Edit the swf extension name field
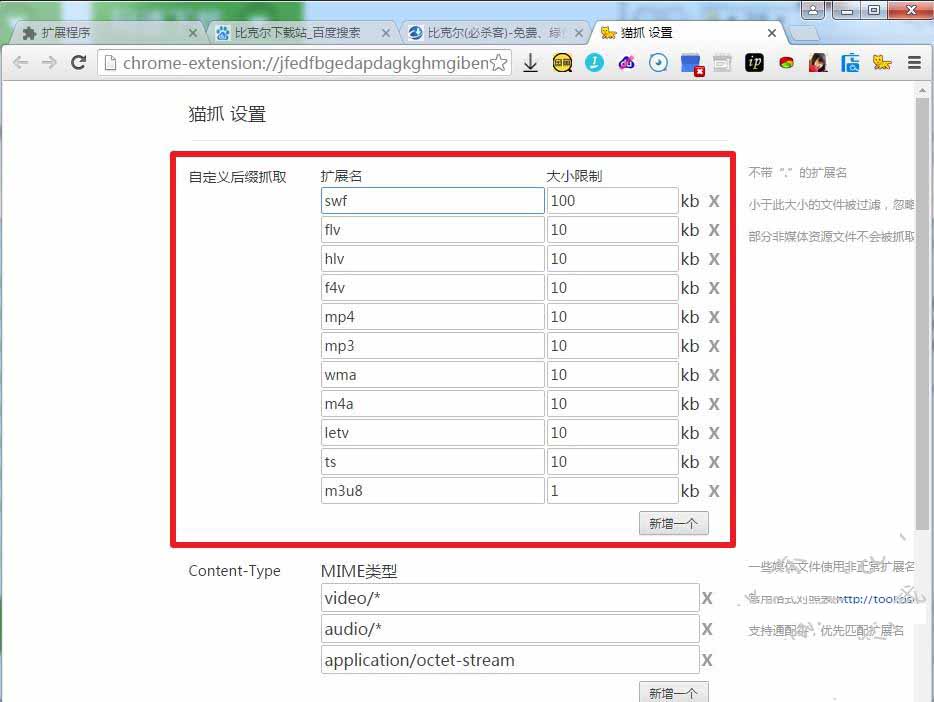Image resolution: width=934 pixels, height=702 pixels. coord(432,201)
